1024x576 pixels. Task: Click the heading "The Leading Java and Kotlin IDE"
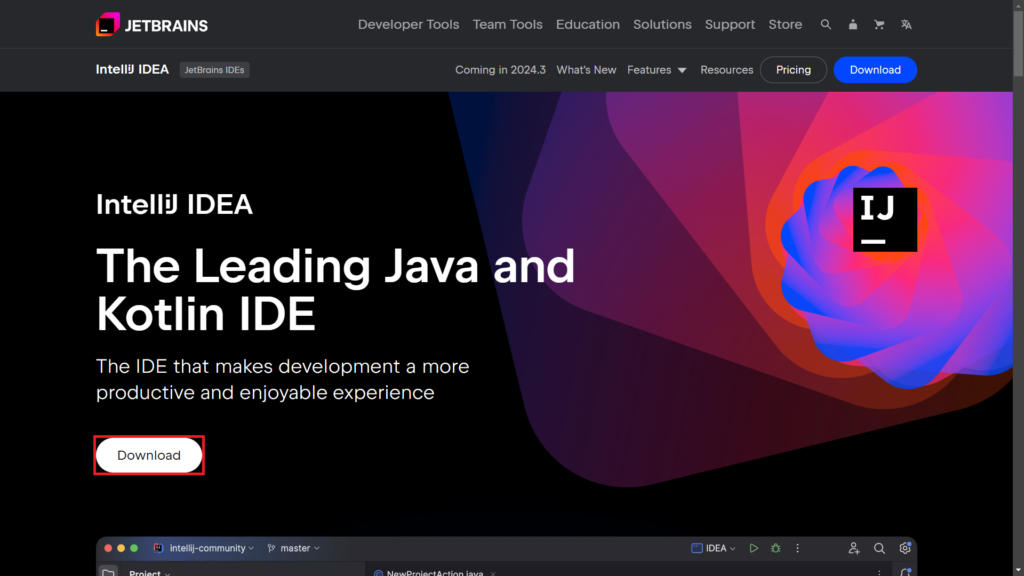pyautogui.click(x=336, y=290)
